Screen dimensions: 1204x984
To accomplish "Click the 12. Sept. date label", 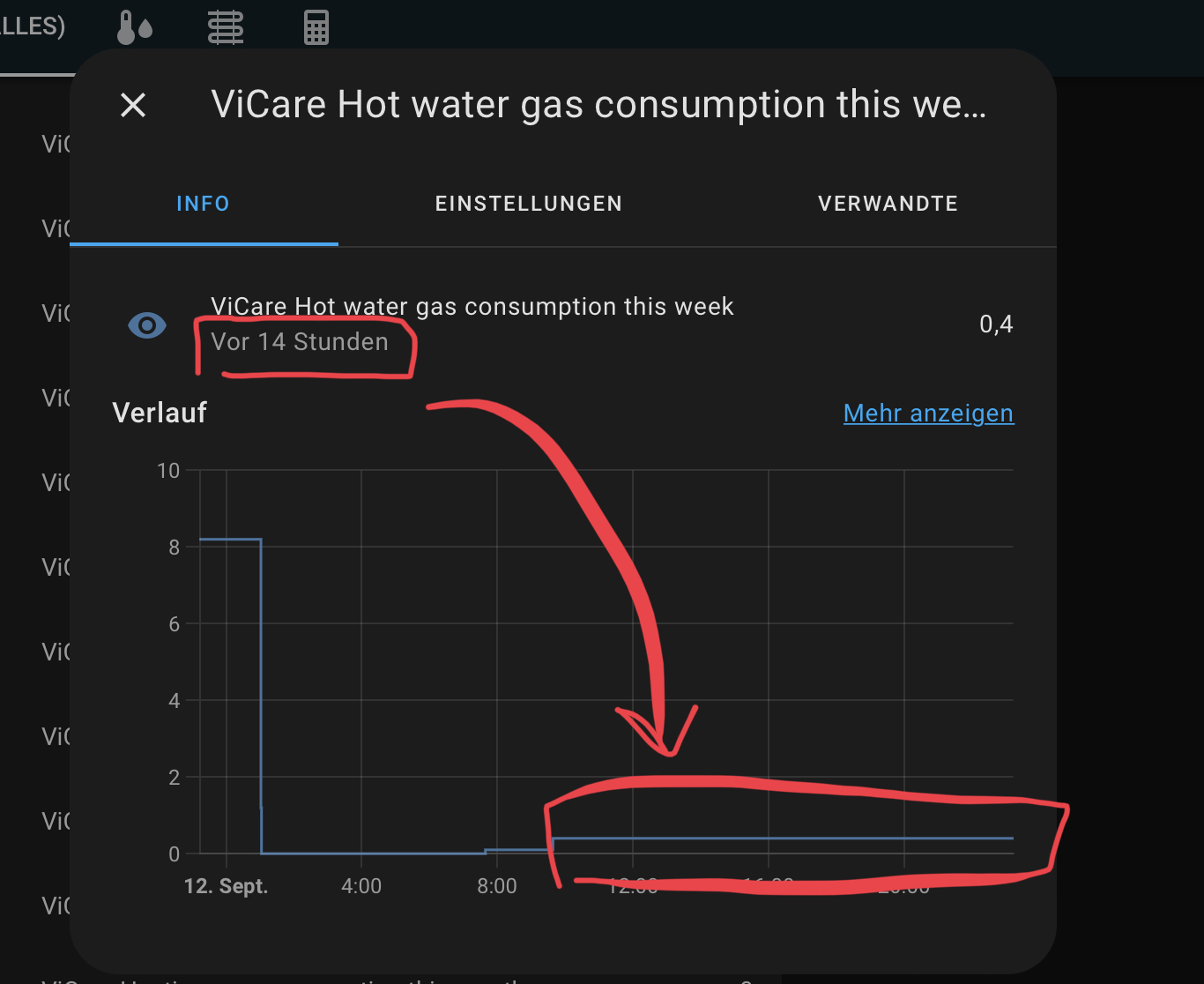I will pos(226,886).
